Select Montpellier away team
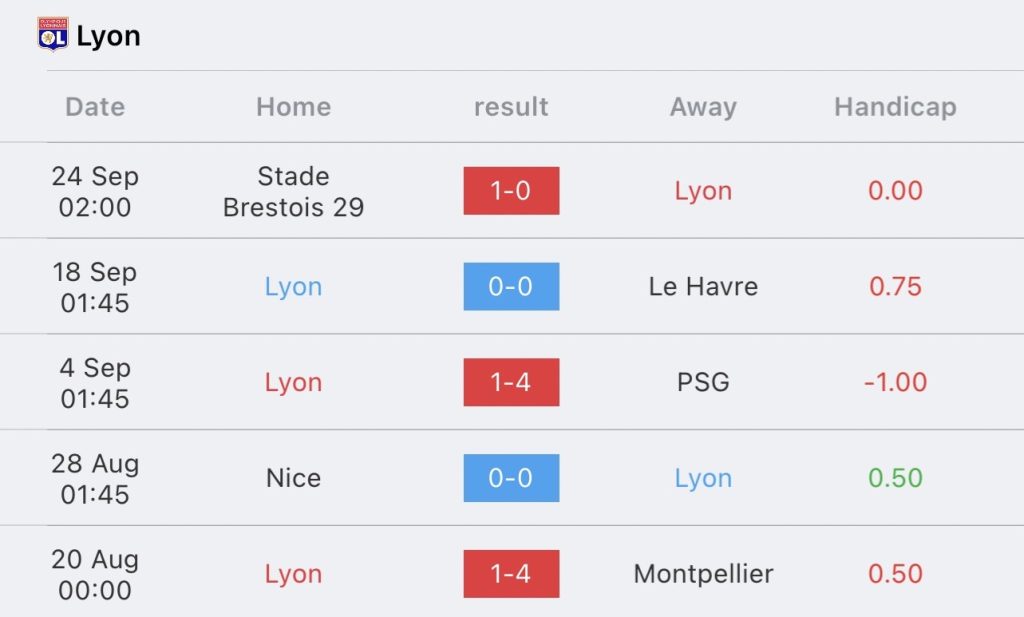Image resolution: width=1024 pixels, height=617 pixels. click(703, 574)
